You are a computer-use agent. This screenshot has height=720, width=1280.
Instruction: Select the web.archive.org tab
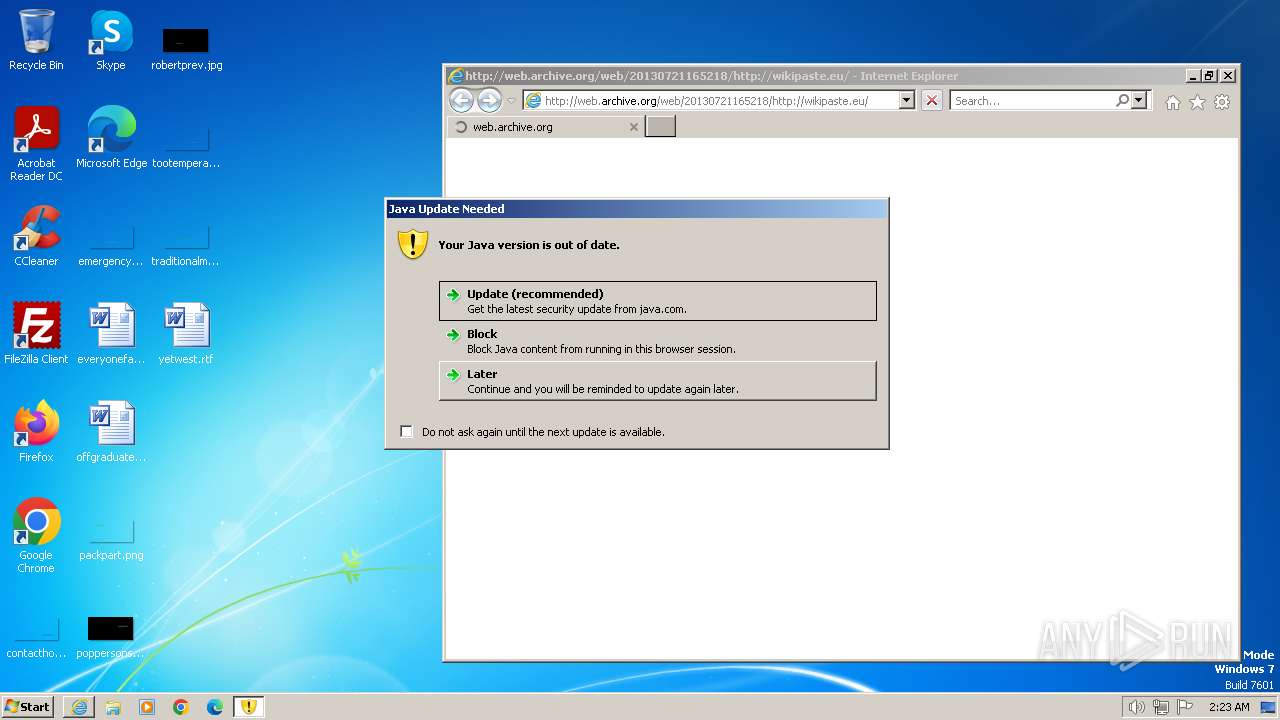point(546,127)
